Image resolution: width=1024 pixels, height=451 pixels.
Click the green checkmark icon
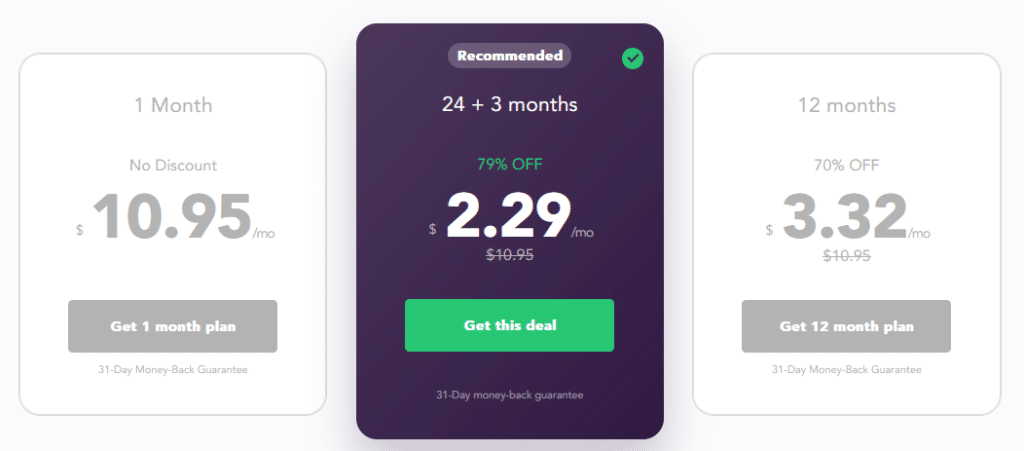(632, 59)
